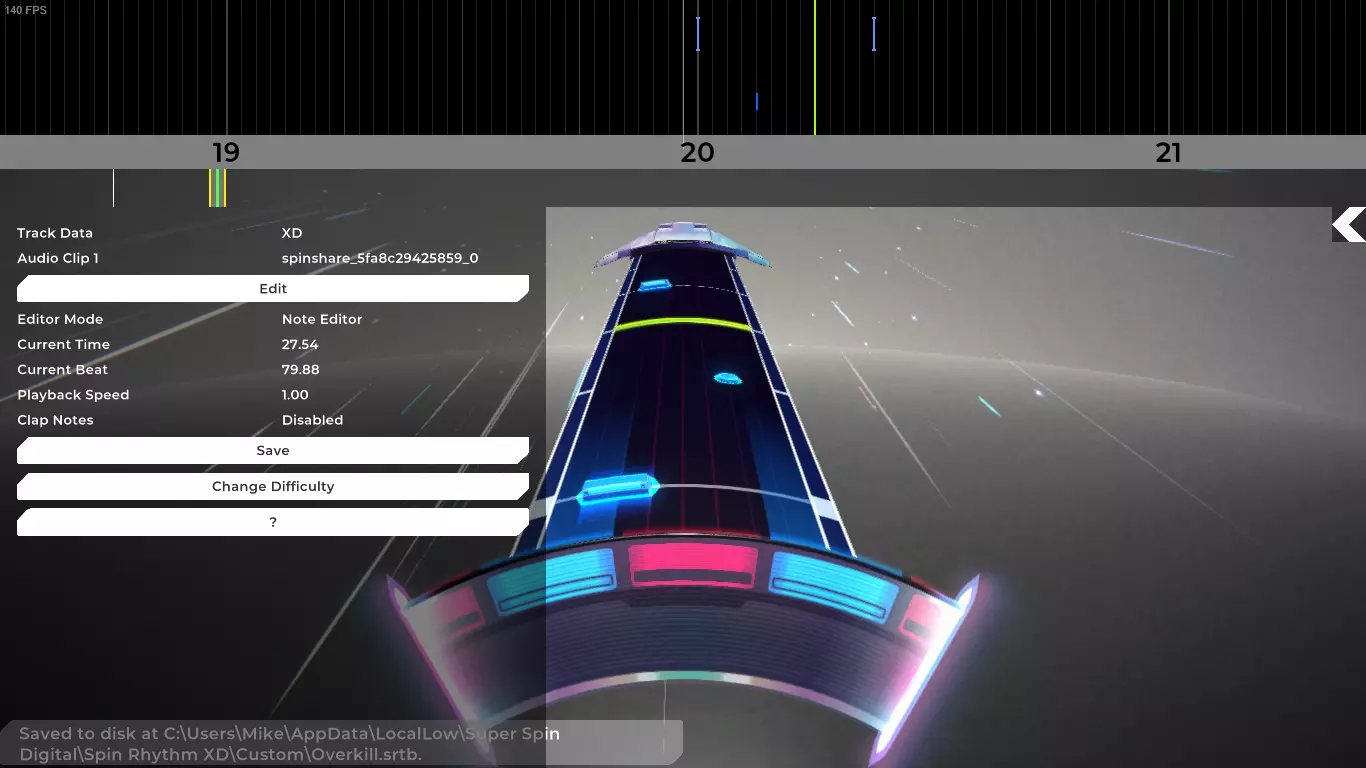Click the white marker line in the overview strip
Image resolution: width=1366 pixels, height=768 pixels.
click(113, 188)
